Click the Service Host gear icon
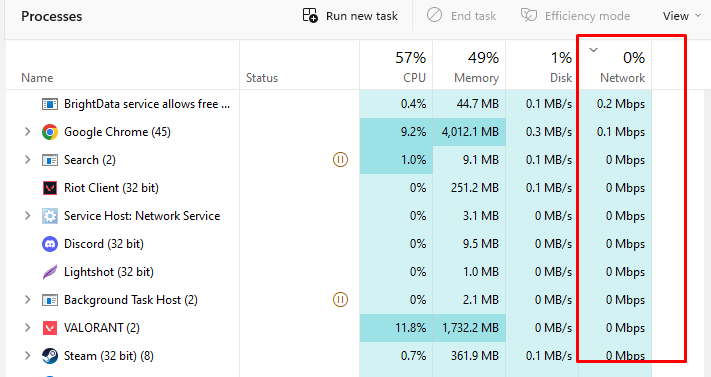This screenshot has width=711, height=377. [x=50, y=216]
